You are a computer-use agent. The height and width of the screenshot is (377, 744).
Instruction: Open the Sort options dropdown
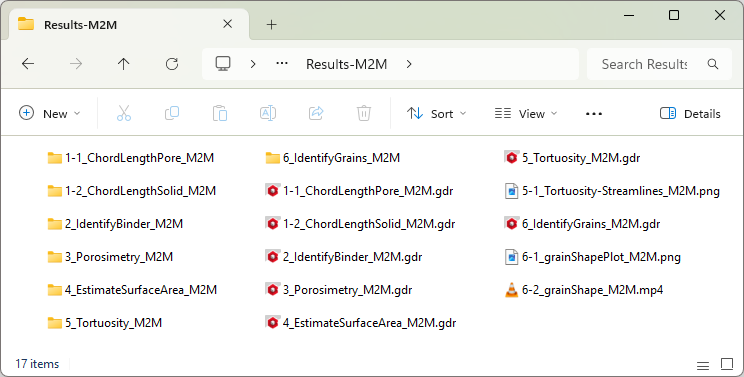[437, 113]
